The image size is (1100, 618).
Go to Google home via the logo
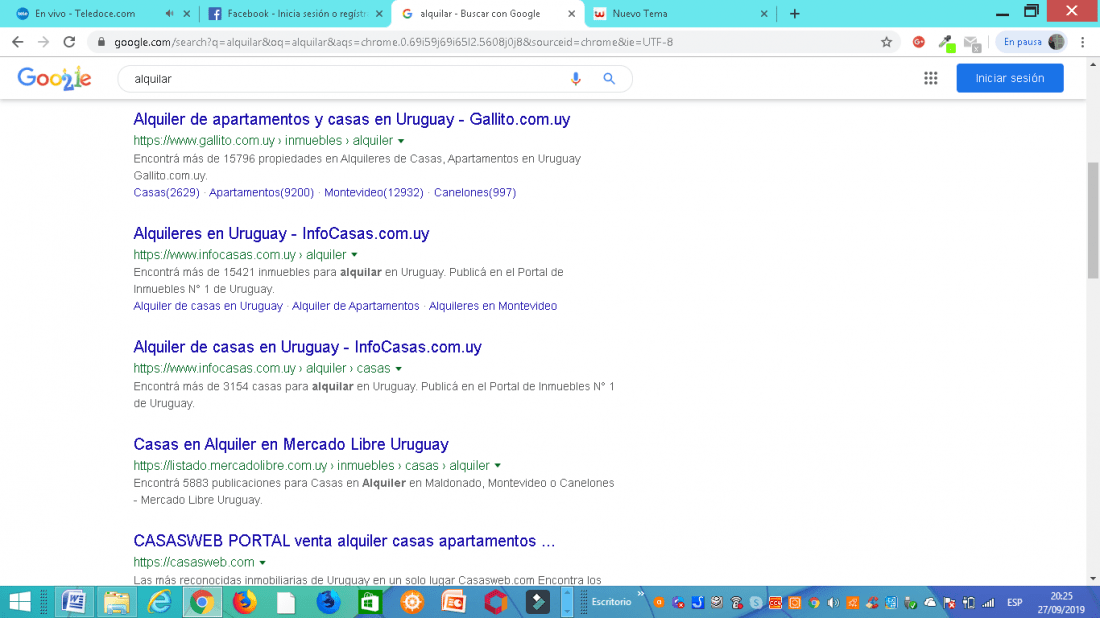pos(55,79)
